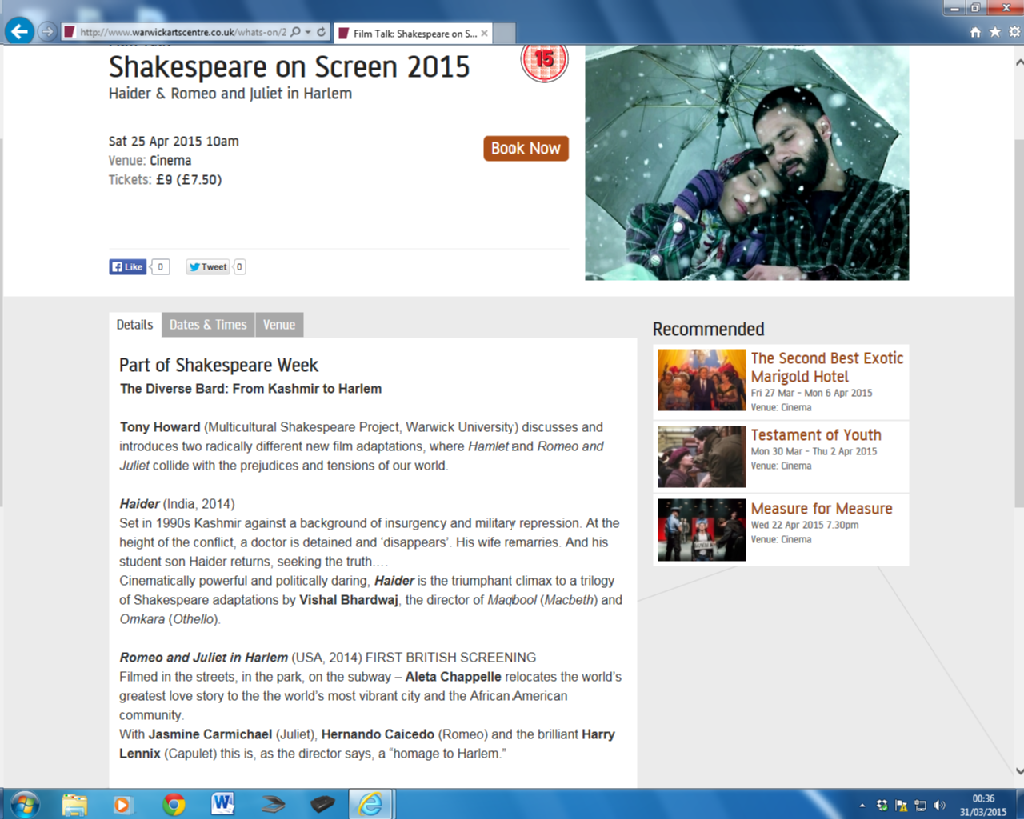This screenshot has height=819, width=1024.
Task: Click the Measure for Measure thumbnail image
Action: click(x=701, y=530)
